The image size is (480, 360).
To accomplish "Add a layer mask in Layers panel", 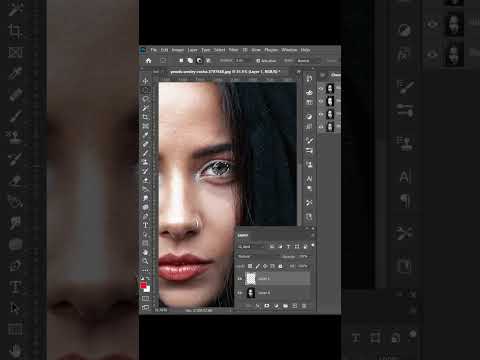I will click(267, 306).
